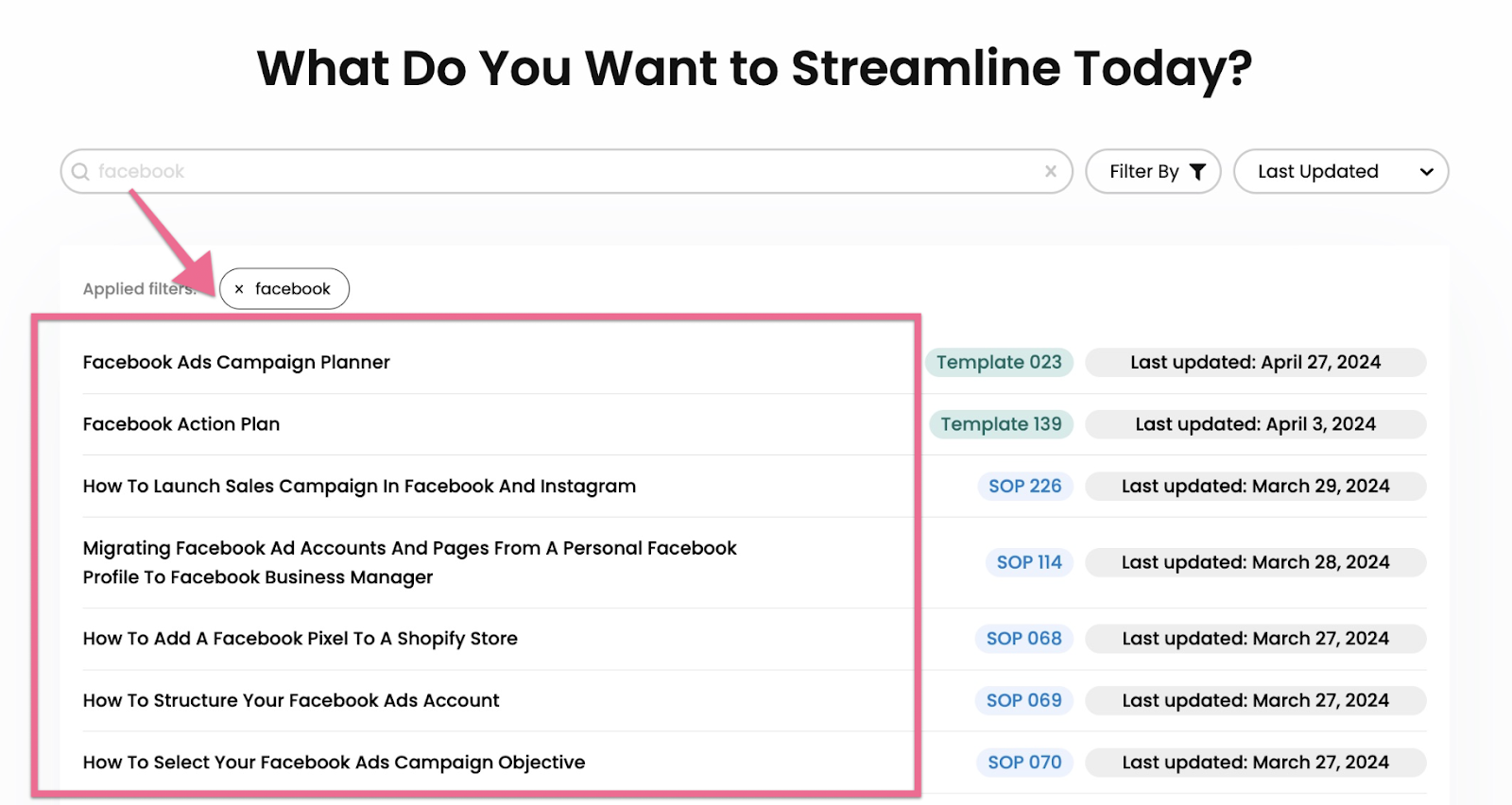Click the SOP 068 badge
Viewport: 1512px width, 805px height.
point(1024,639)
